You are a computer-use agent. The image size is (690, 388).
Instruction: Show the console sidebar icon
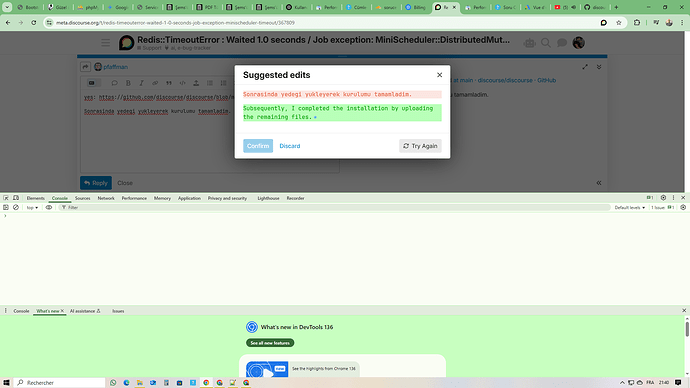pos(6,207)
